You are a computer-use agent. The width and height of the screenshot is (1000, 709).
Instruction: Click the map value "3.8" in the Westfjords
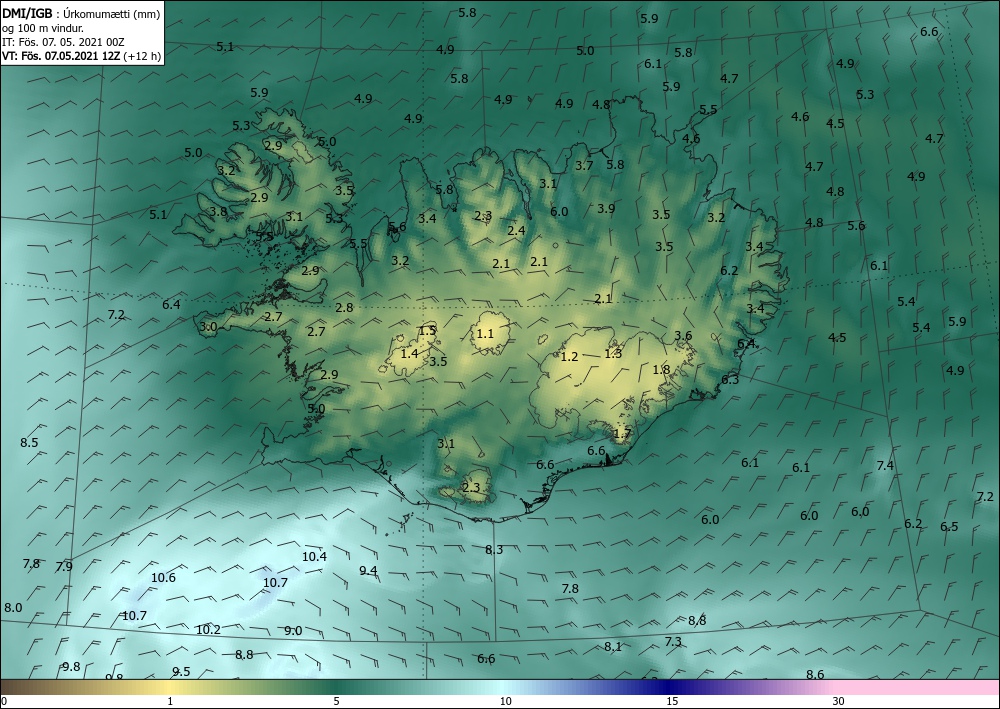pyautogui.click(x=218, y=212)
